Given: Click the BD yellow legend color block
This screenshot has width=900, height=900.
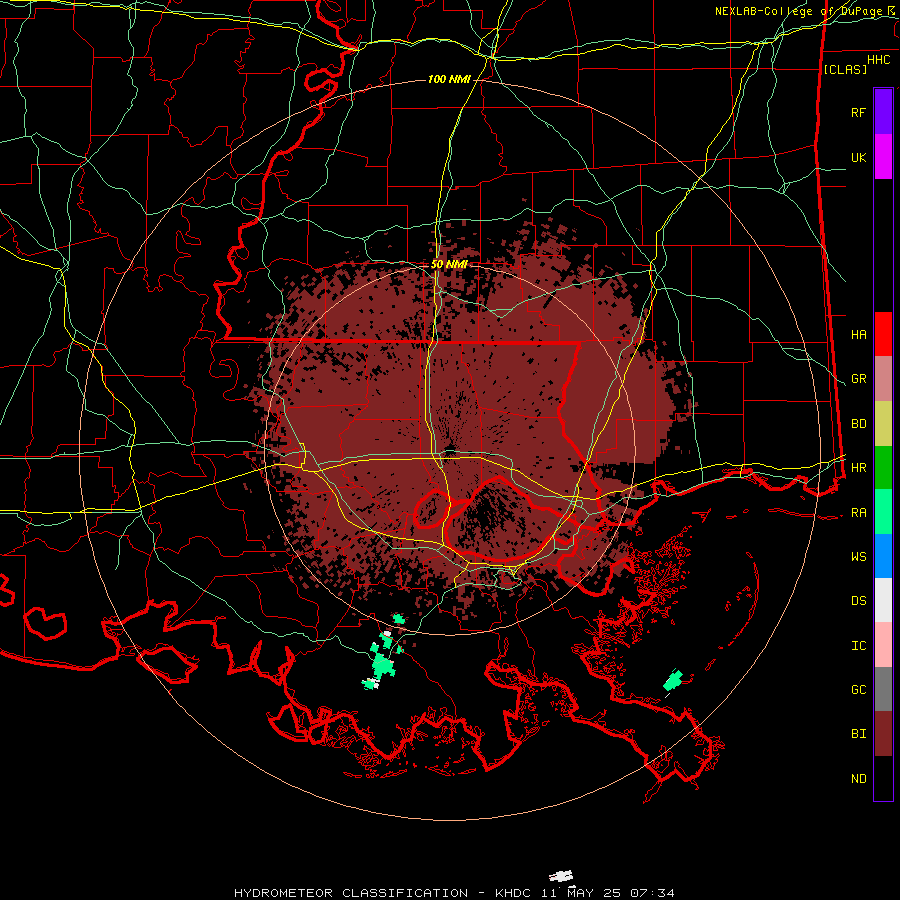Looking at the screenshot, I should click(883, 424).
